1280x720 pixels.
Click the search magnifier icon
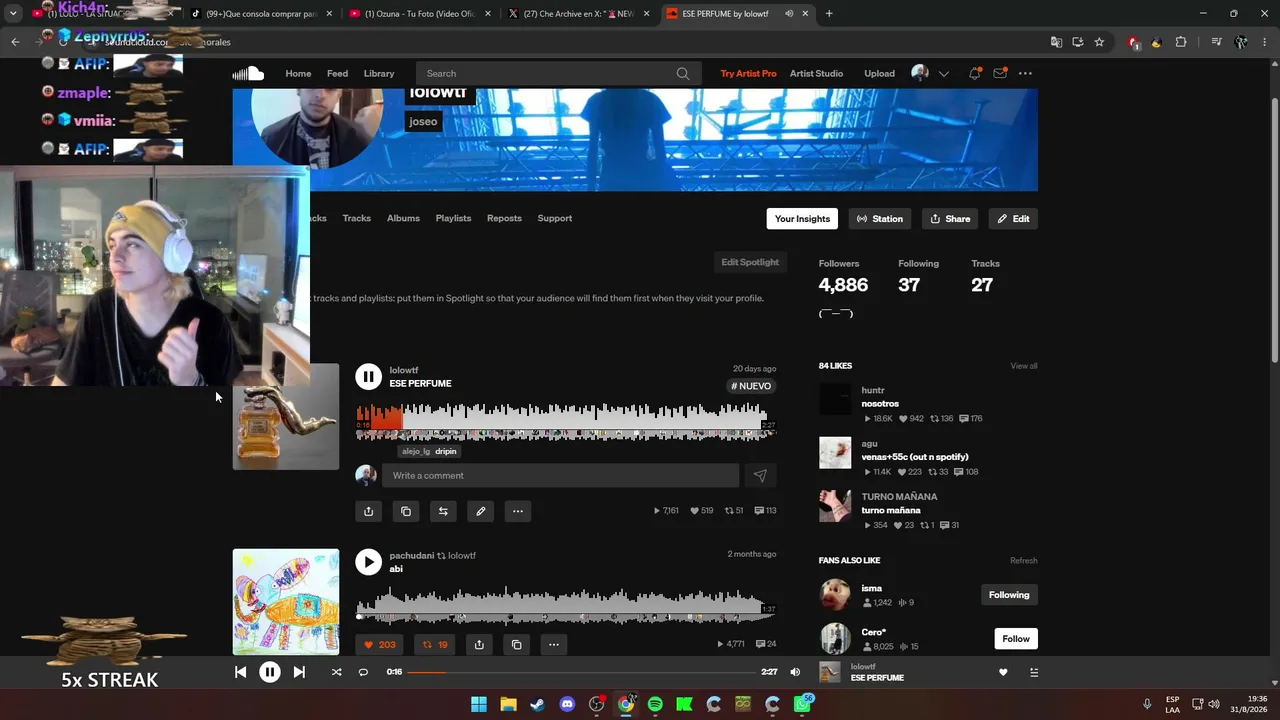tap(683, 73)
